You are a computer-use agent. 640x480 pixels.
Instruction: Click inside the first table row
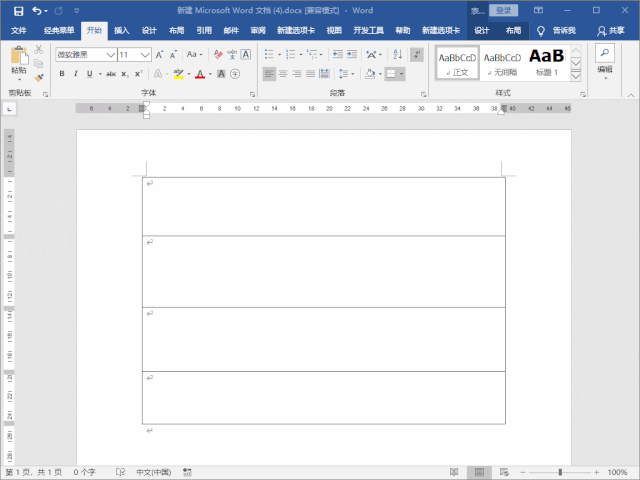324,207
